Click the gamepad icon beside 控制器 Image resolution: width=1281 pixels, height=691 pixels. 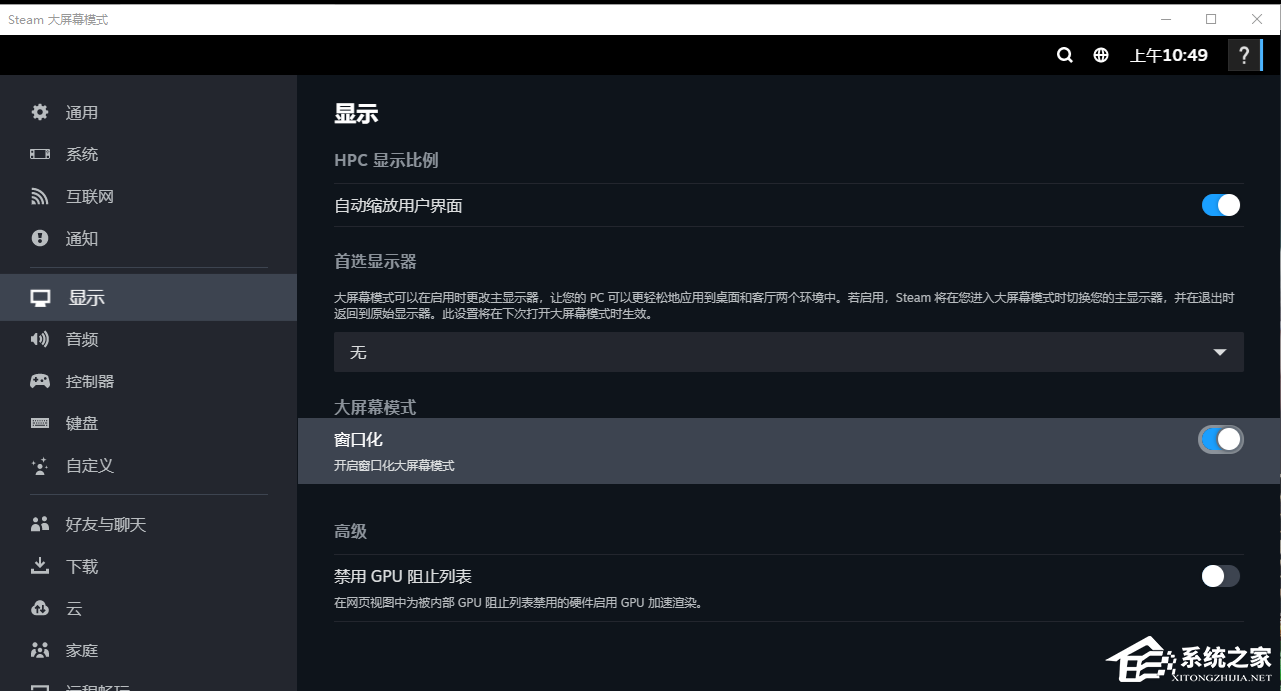40,381
